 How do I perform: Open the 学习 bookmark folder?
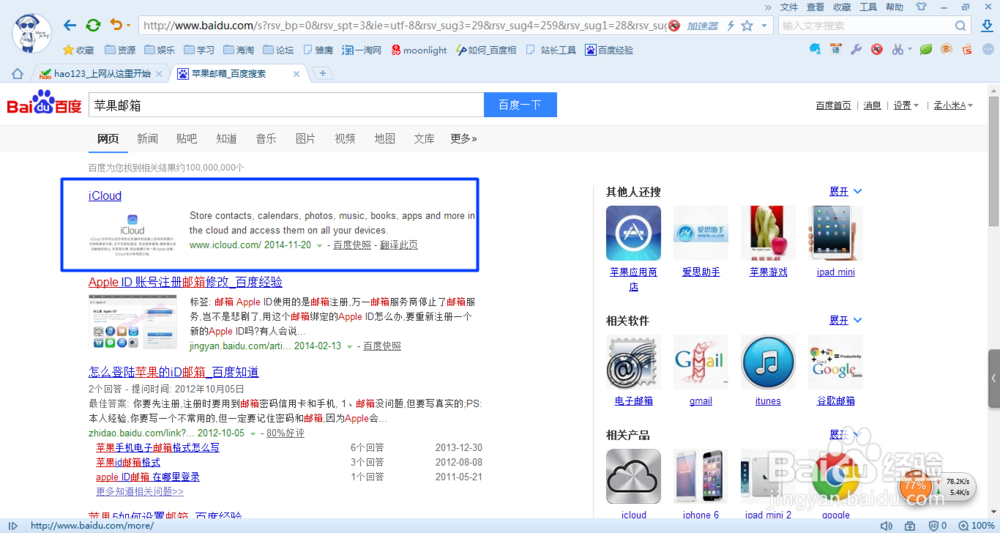[x=199, y=50]
